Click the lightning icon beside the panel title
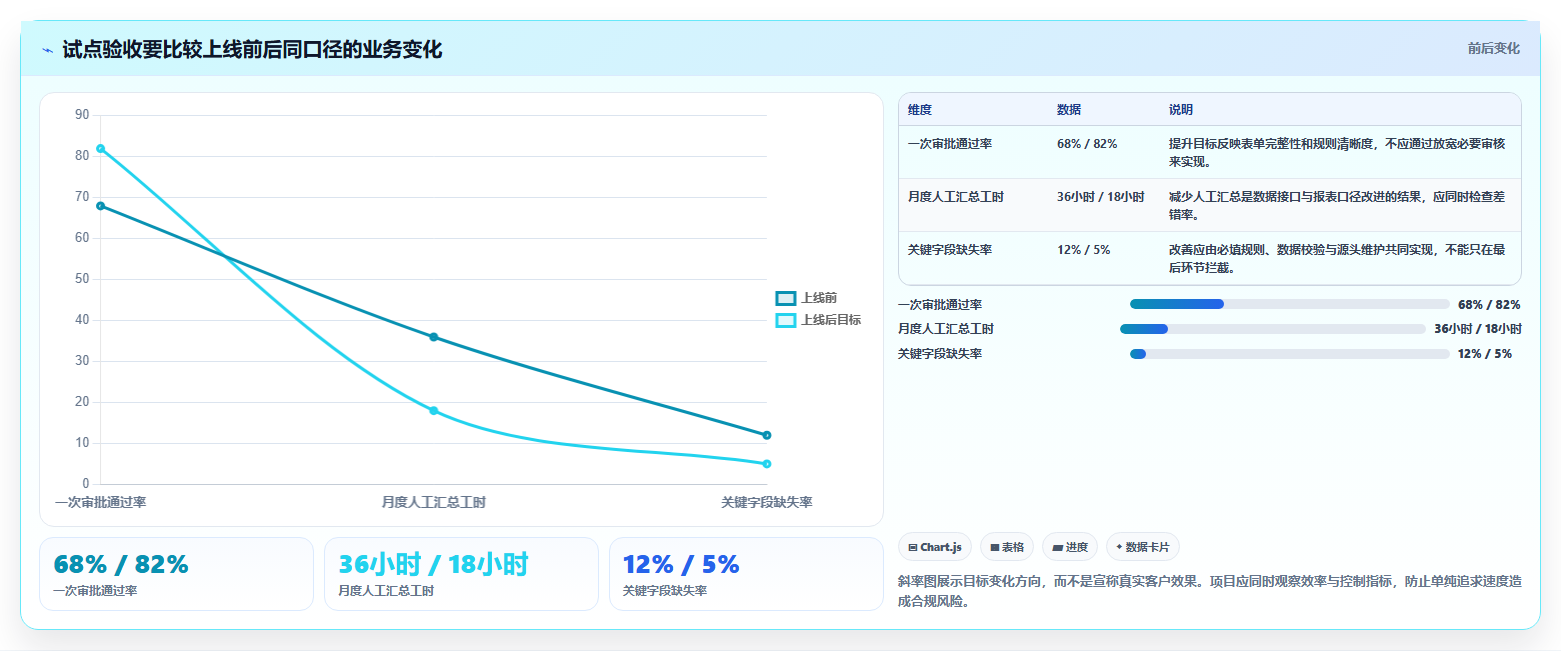 (47, 50)
